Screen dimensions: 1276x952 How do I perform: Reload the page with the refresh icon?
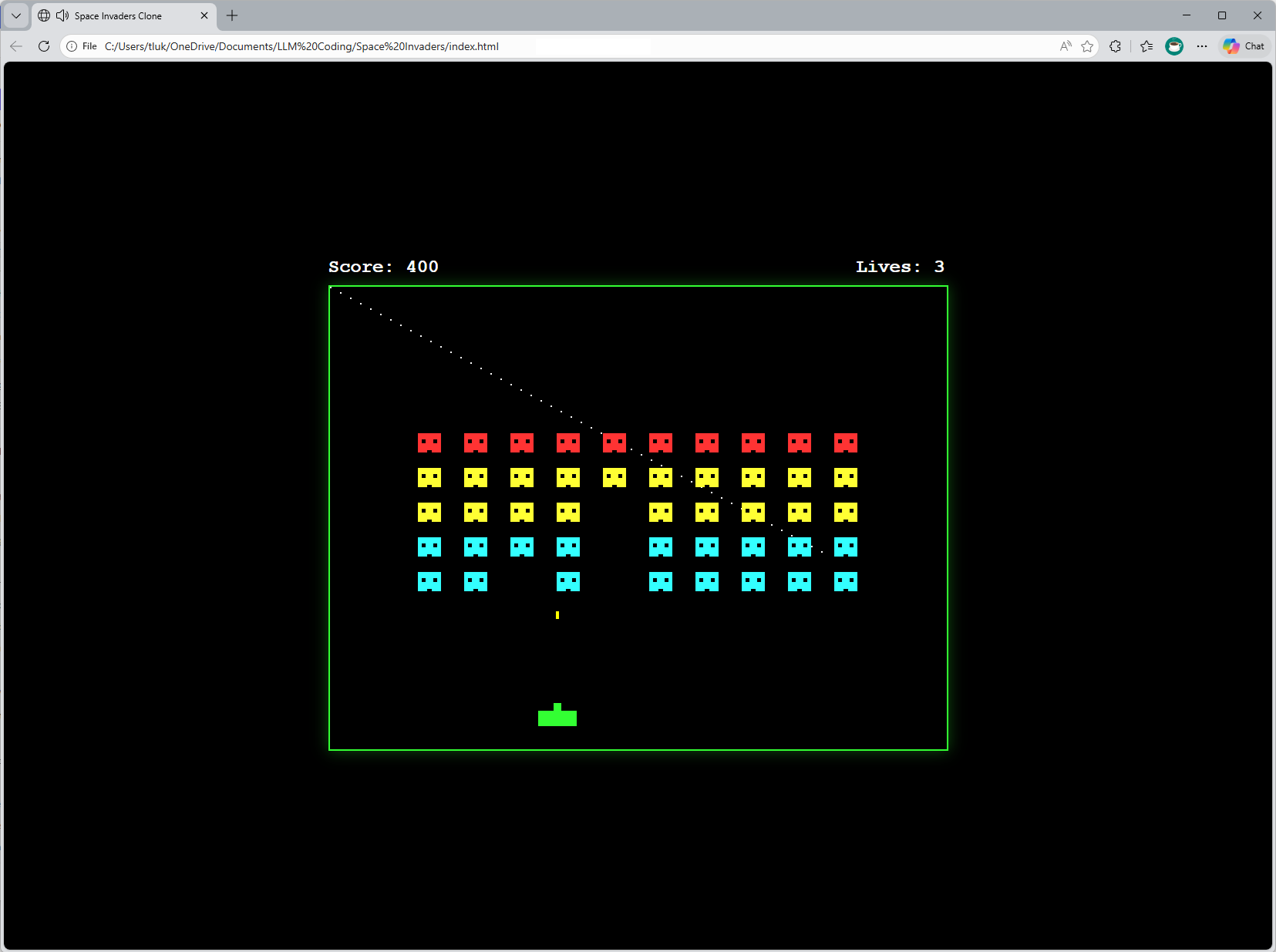click(x=44, y=46)
